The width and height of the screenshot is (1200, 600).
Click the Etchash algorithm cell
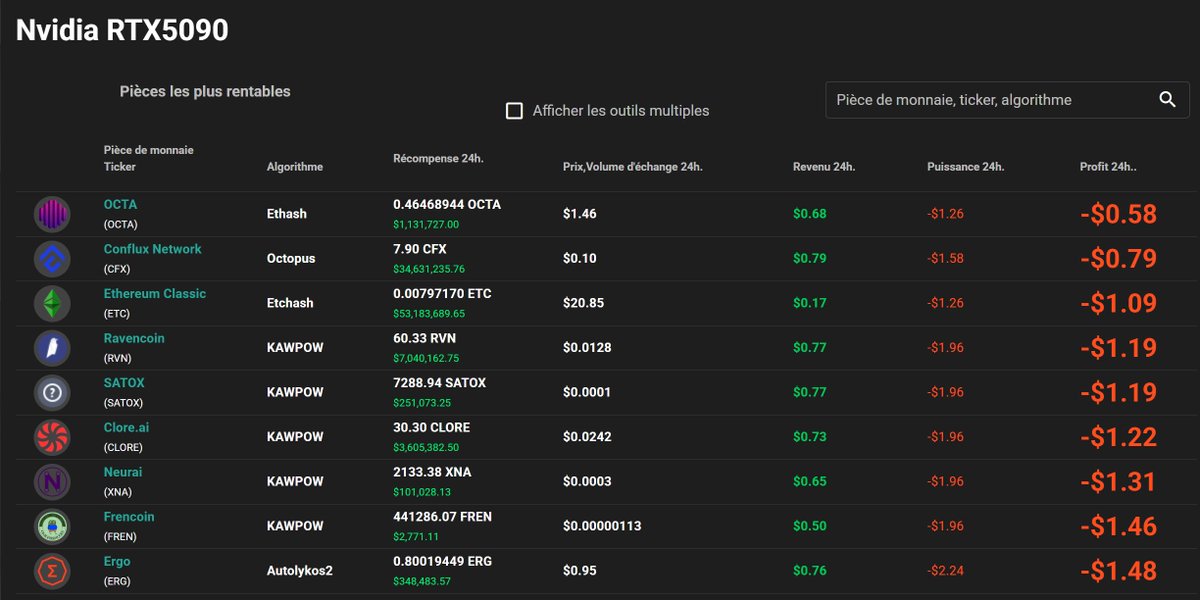click(x=290, y=303)
